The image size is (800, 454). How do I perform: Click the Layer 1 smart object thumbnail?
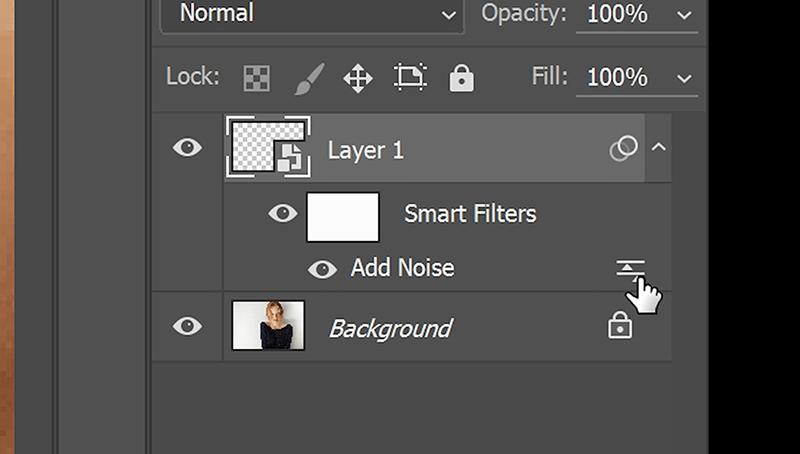(269, 148)
